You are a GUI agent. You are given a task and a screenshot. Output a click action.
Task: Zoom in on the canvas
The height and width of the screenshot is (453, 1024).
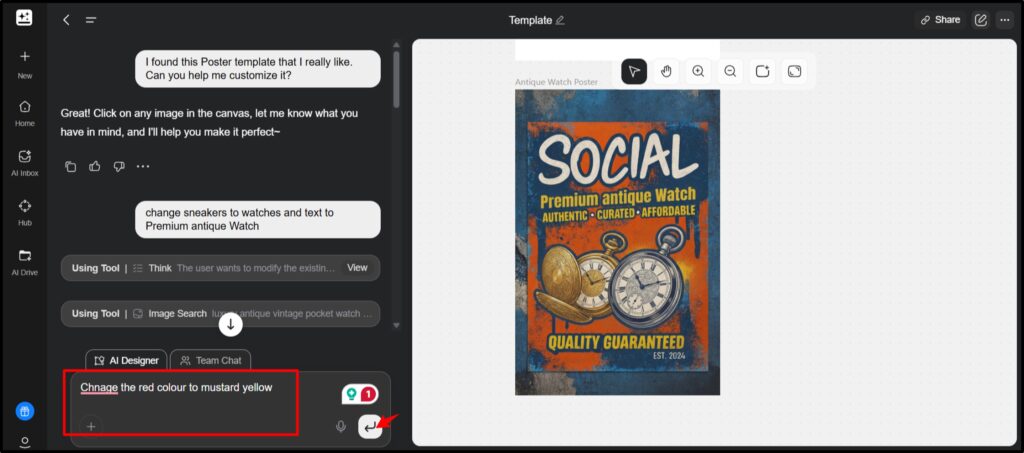(x=698, y=71)
